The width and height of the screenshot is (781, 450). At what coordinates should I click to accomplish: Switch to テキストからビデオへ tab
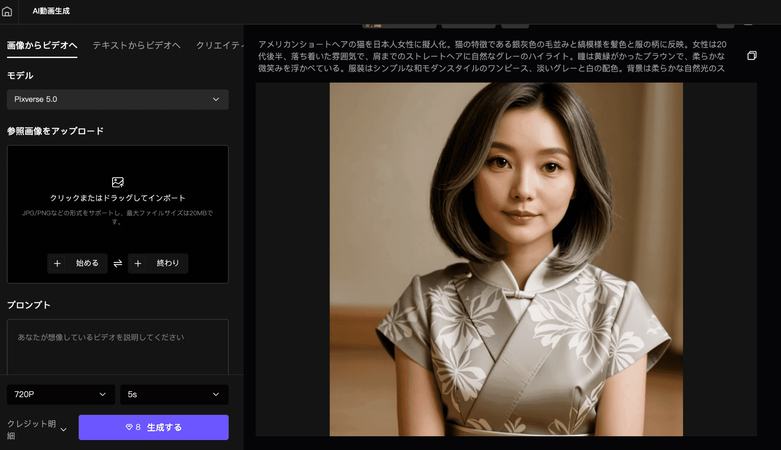136,45
